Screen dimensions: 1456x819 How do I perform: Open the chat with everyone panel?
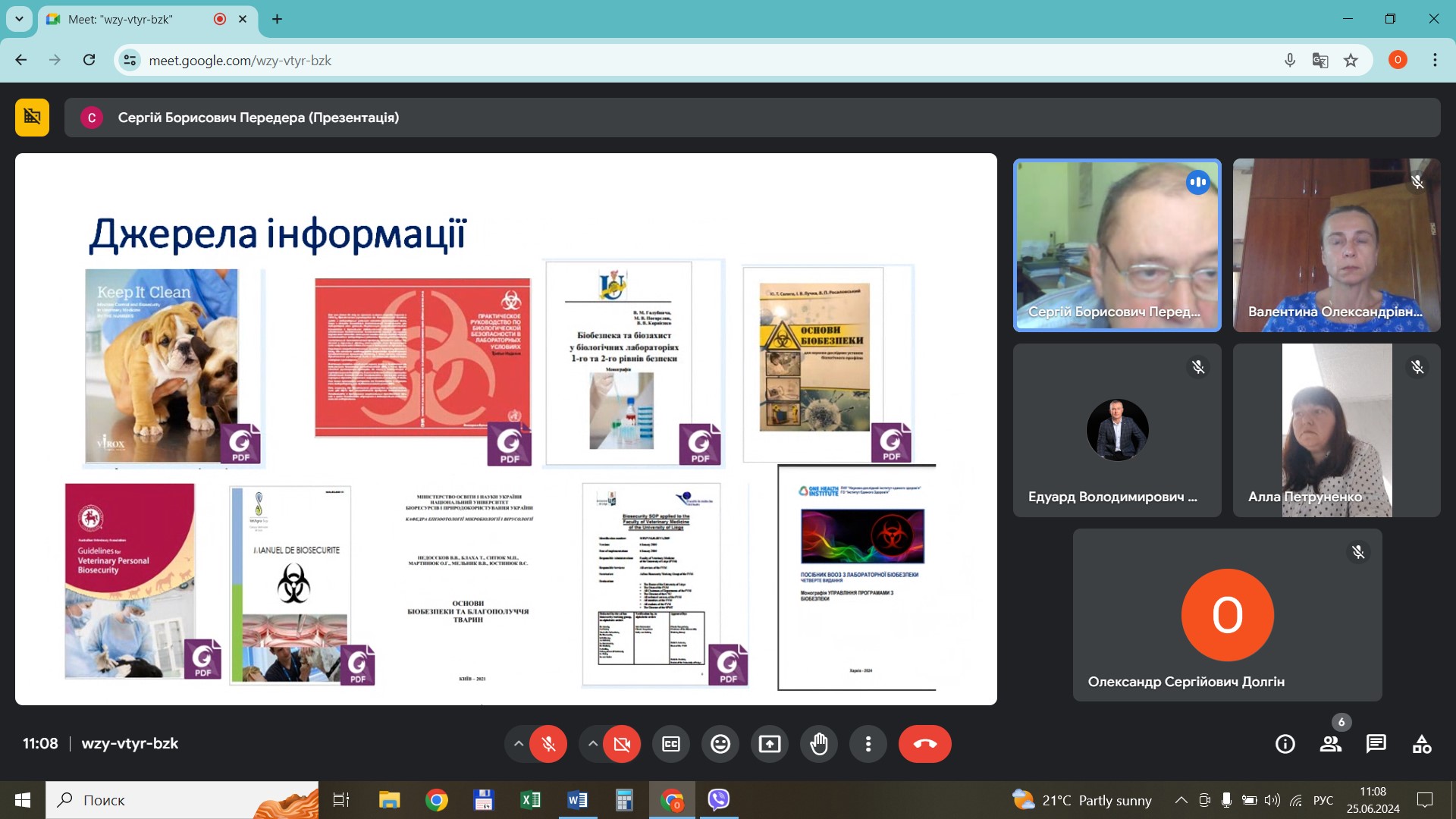click(x=1376, y=744)
